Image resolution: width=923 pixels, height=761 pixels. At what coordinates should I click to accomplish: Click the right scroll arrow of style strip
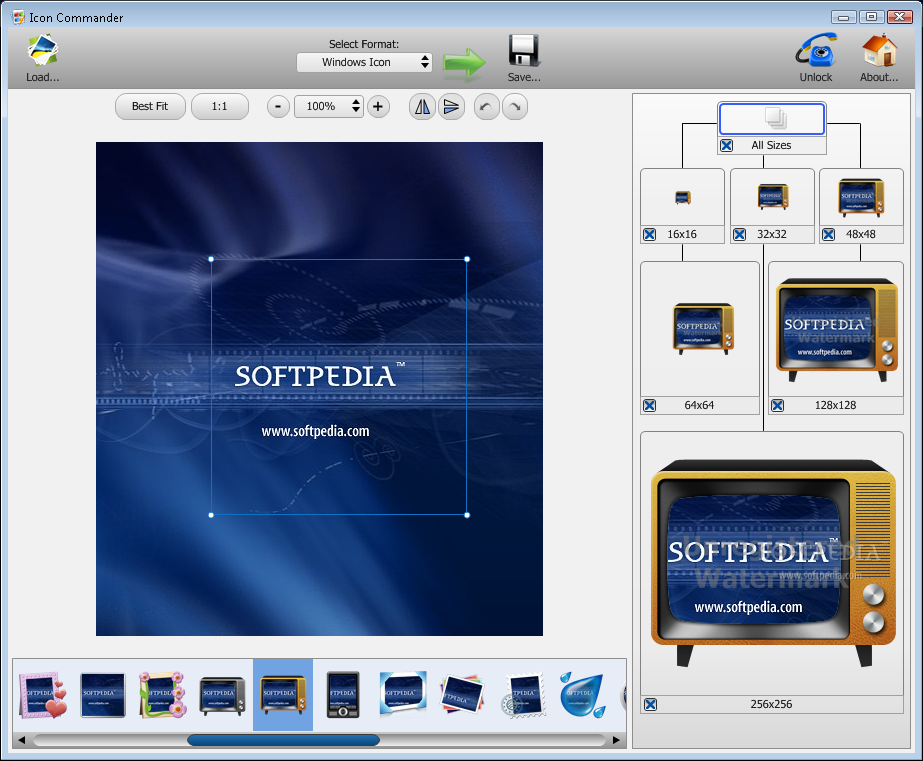[616, 740]
